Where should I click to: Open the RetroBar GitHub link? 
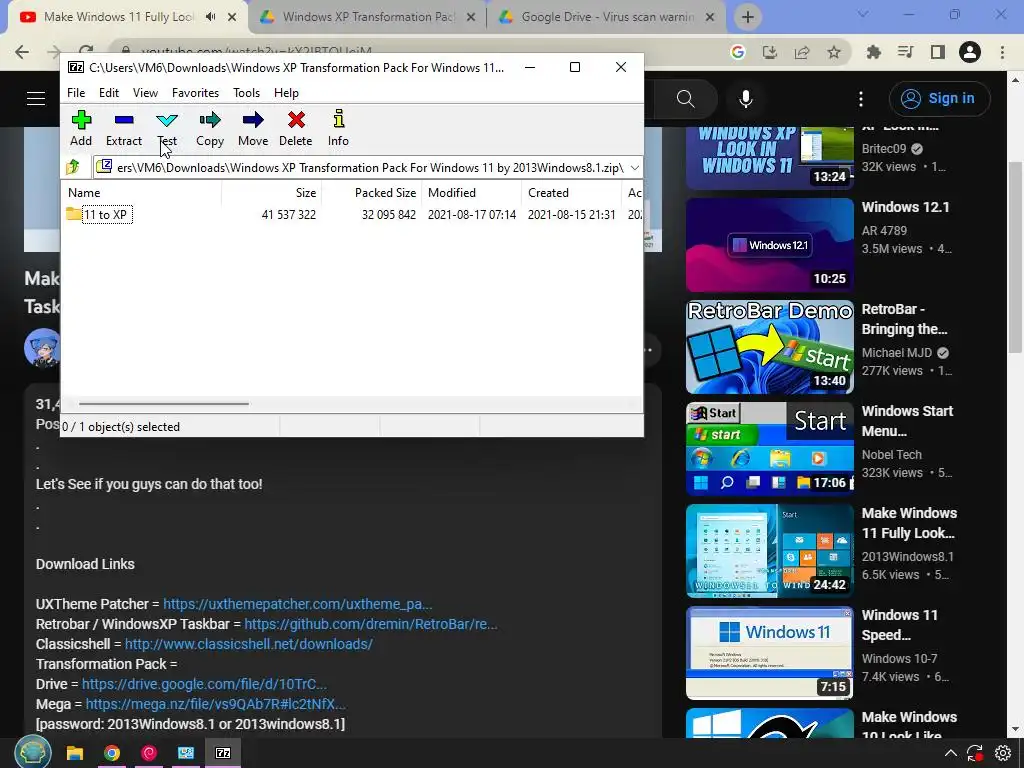(x=370, y=624)
